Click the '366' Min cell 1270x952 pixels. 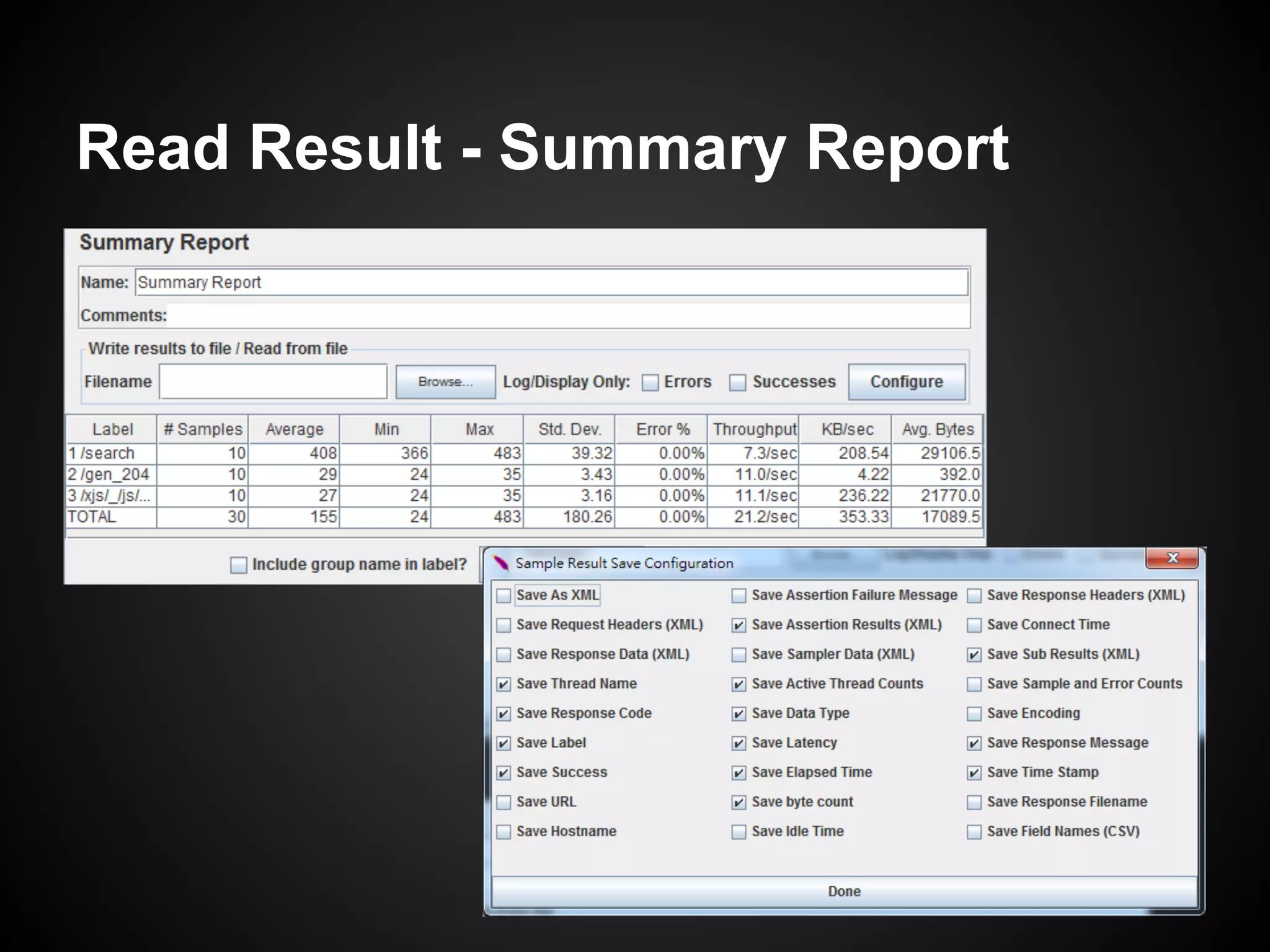tap(386, 454)
